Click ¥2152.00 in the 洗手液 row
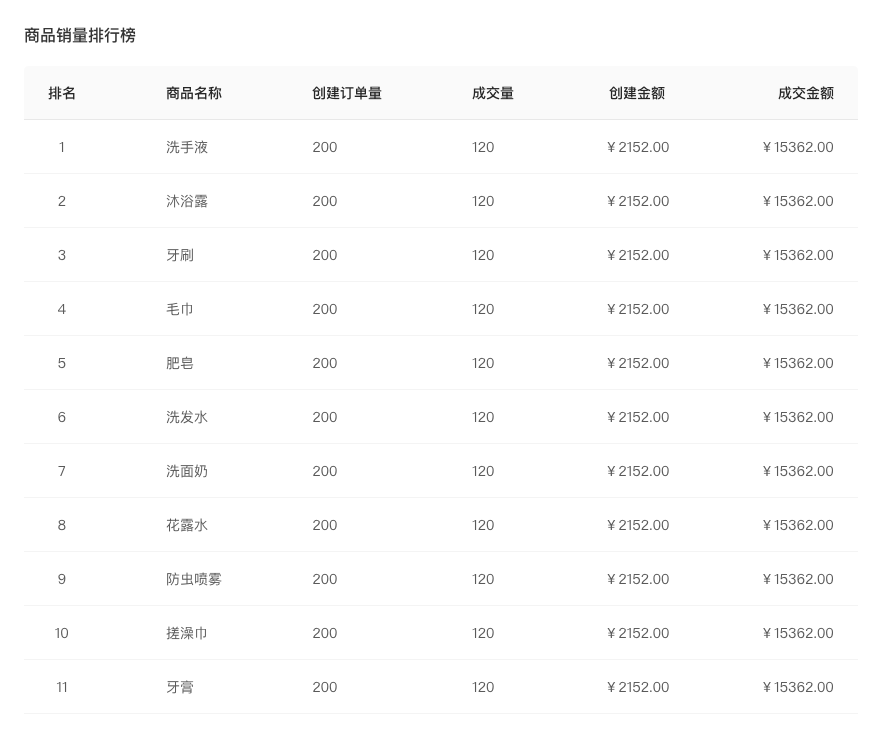Screen dimensions: 882x747 pos(638,147)
